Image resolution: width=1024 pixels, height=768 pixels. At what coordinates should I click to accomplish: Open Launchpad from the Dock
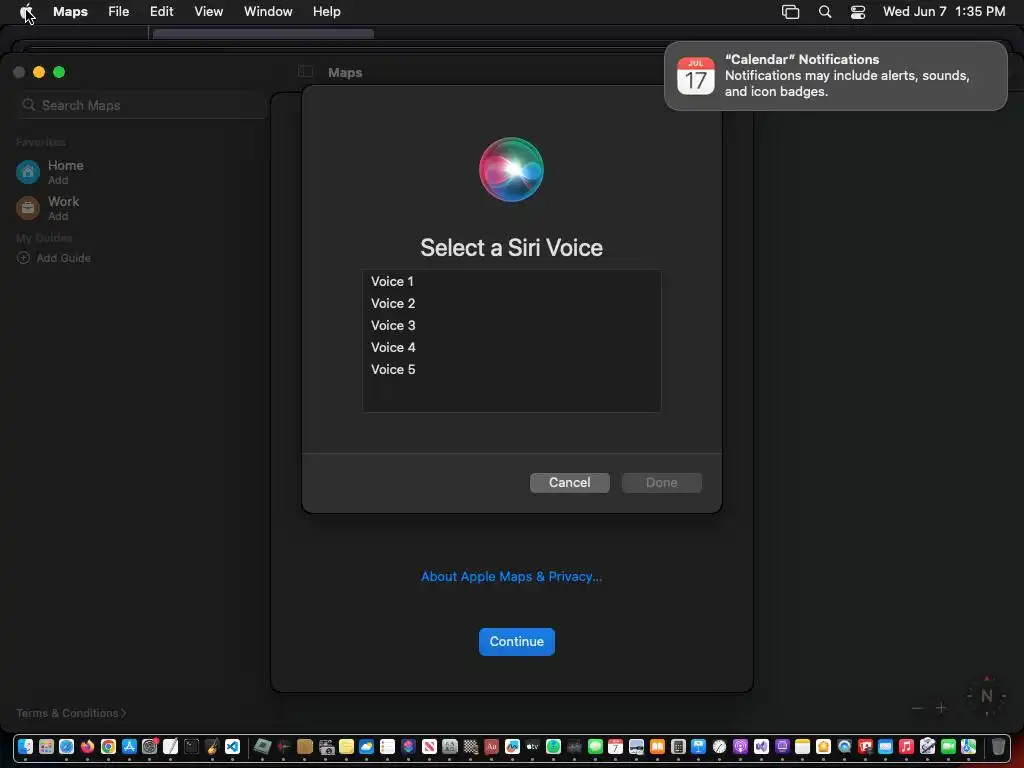click(46, 746)
